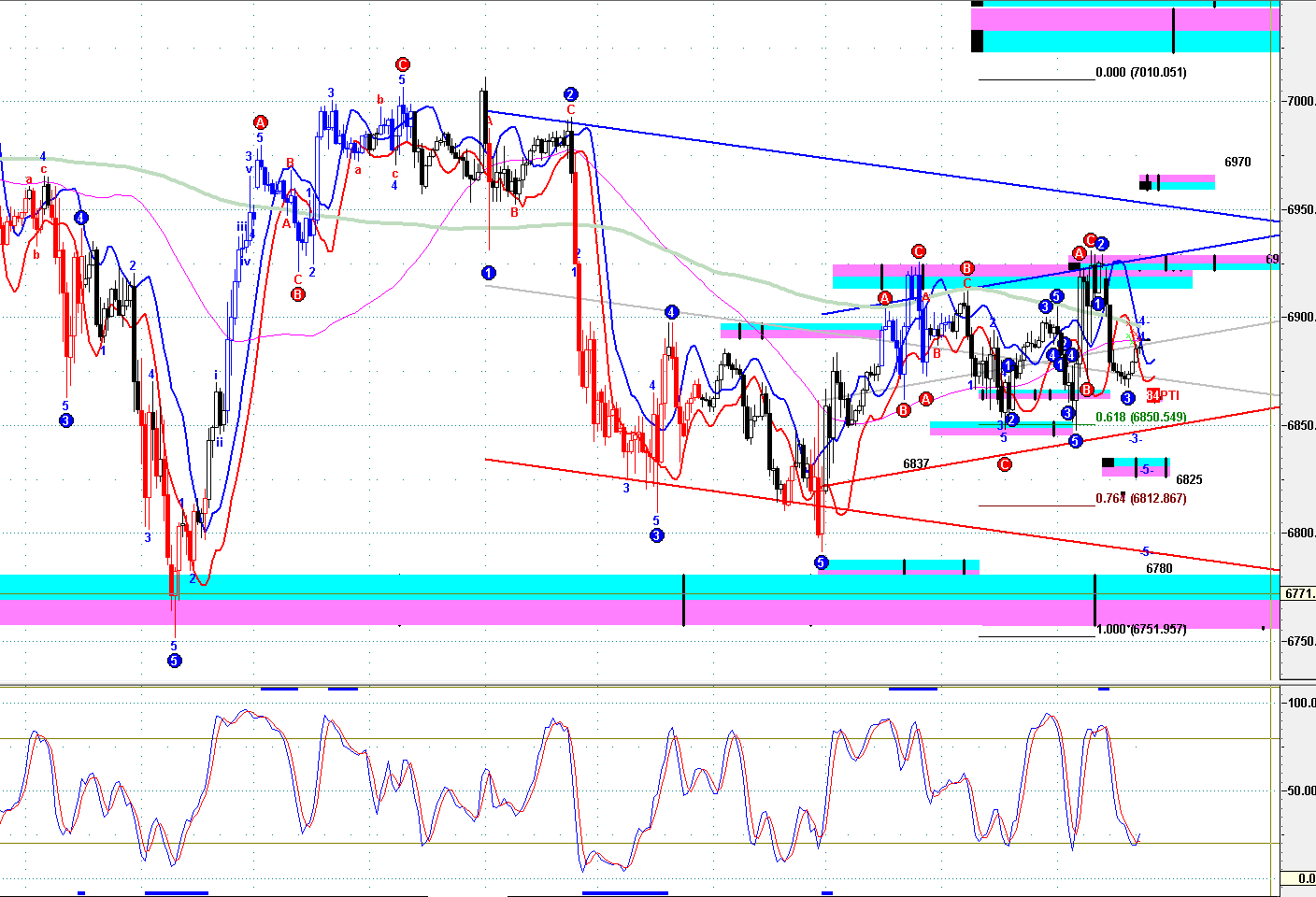Click the blue circled 3 left of PTI
This screenshot has width=1316, height=897.
1127,398
